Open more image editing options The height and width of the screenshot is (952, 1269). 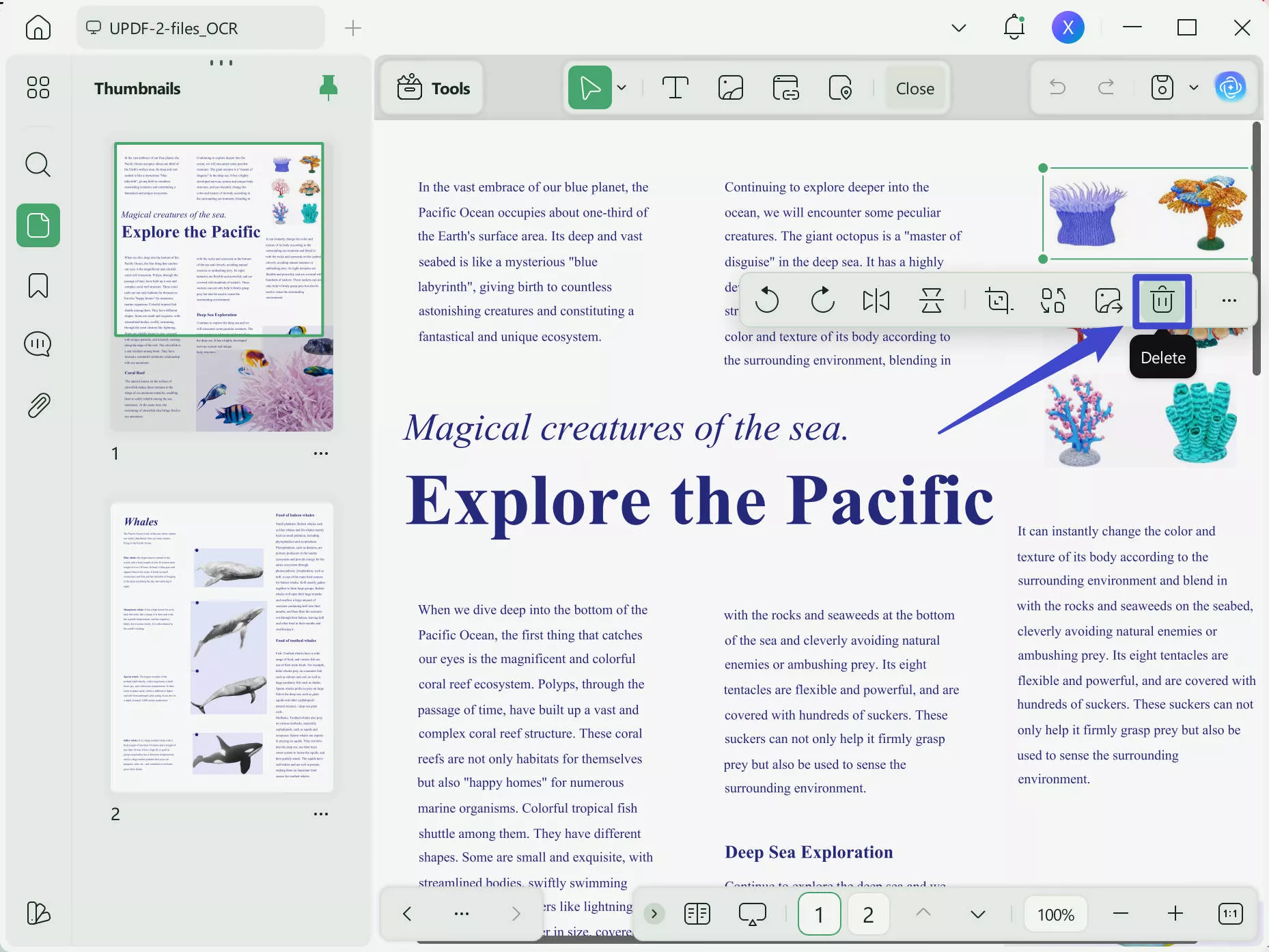point(1229,300)
